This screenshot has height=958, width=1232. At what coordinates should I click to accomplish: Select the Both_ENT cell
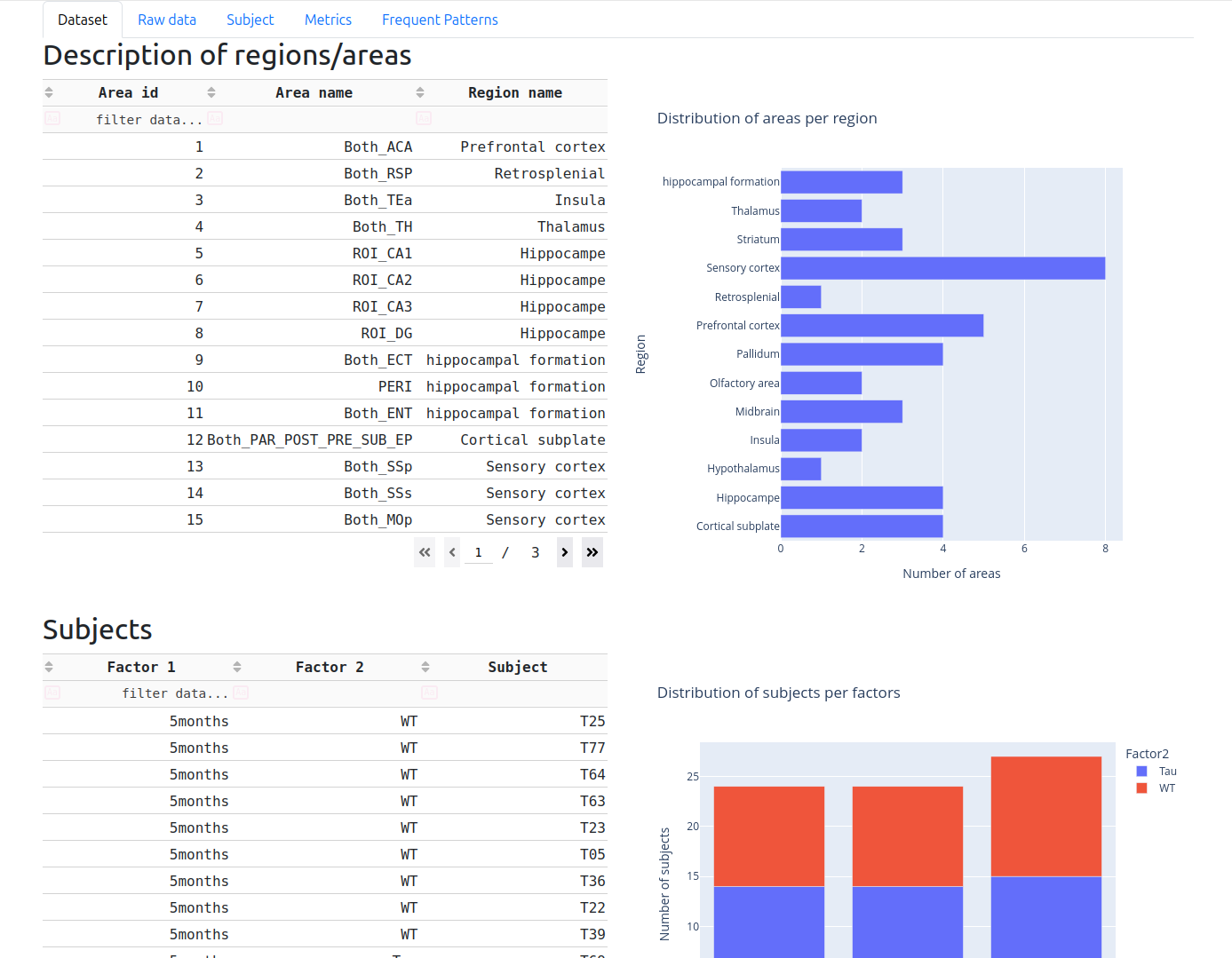click(x=310, y=413)
